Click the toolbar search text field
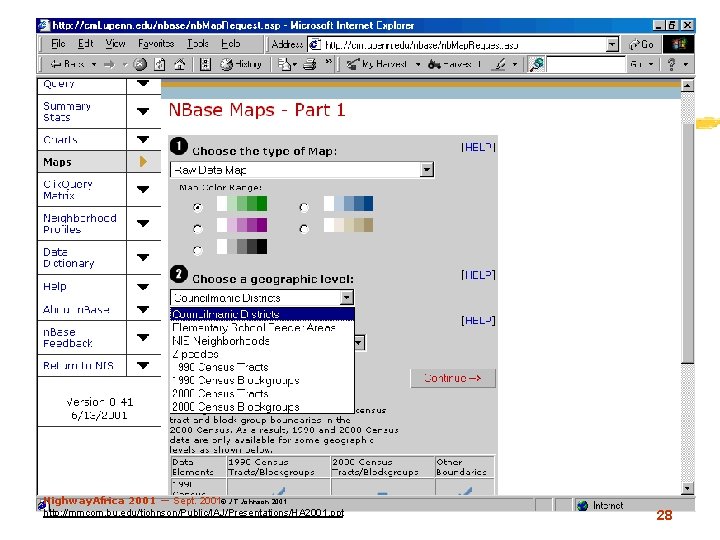The image size is (720, 540). [586, 64]
